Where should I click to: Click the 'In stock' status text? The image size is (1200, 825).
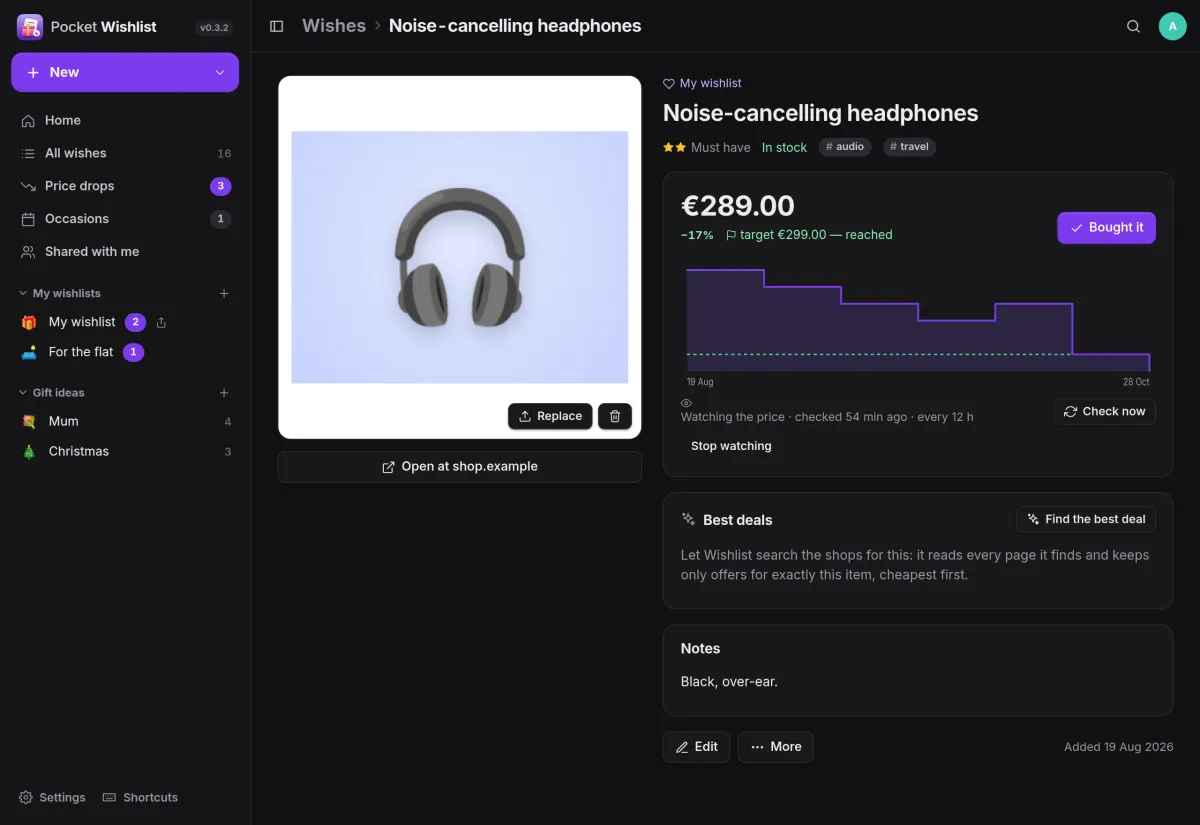(x=784, y=147)
